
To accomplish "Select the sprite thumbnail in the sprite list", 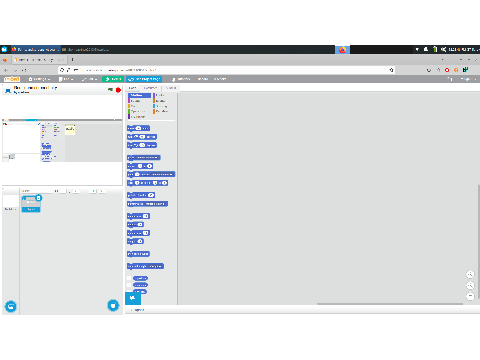I will (x=31, y=204).
